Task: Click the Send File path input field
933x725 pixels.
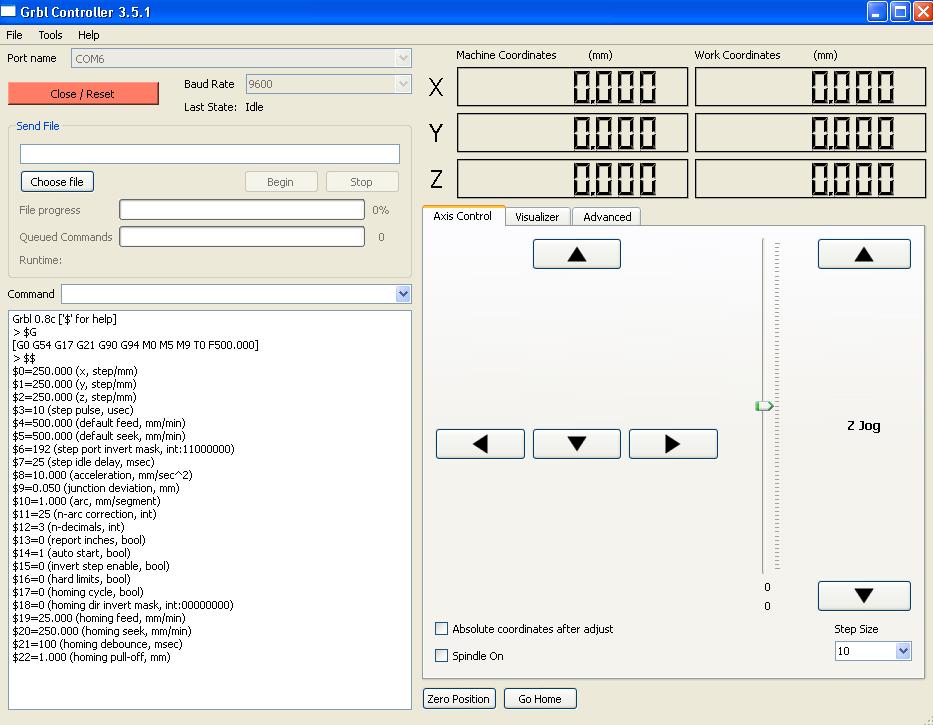Action: click(210, 154)
